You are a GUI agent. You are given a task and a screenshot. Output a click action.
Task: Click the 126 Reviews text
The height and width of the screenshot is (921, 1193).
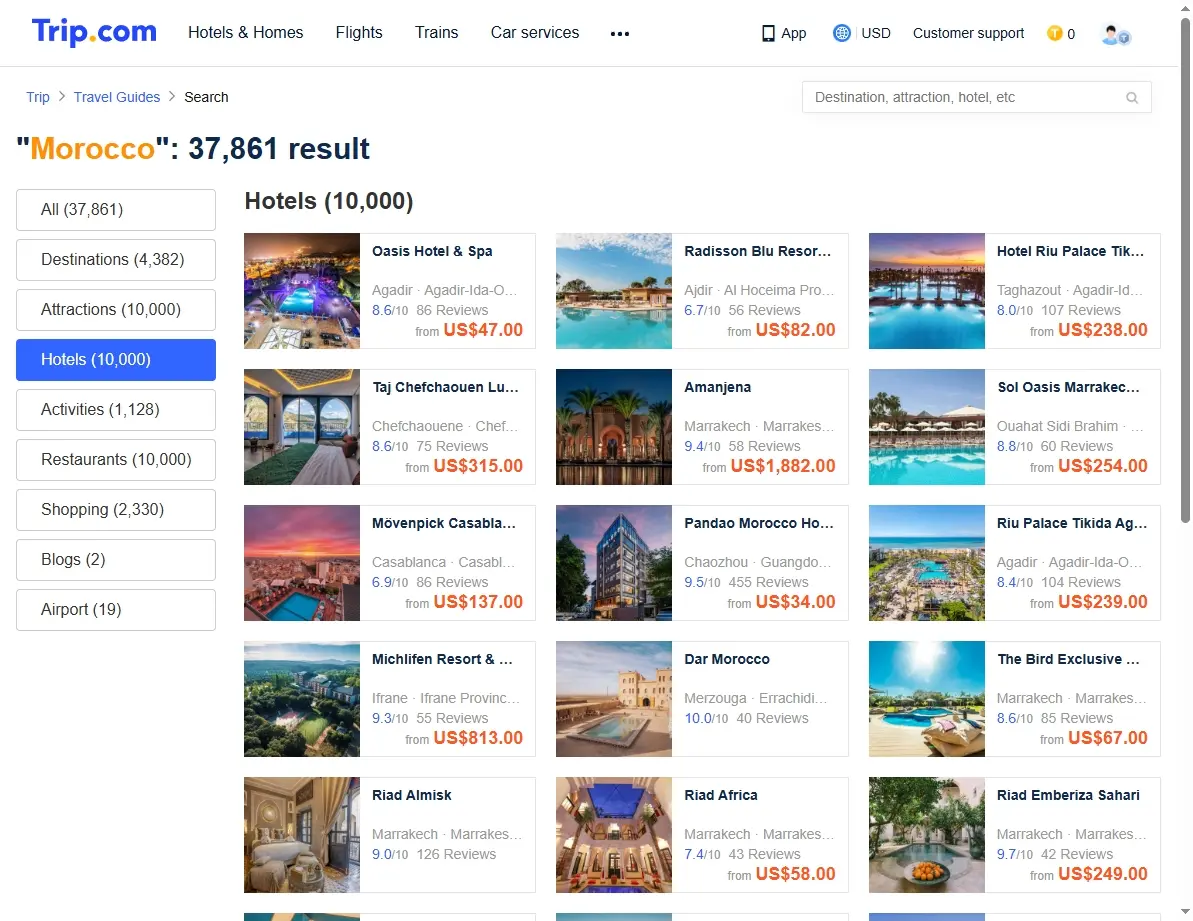[x=456, y=855]
